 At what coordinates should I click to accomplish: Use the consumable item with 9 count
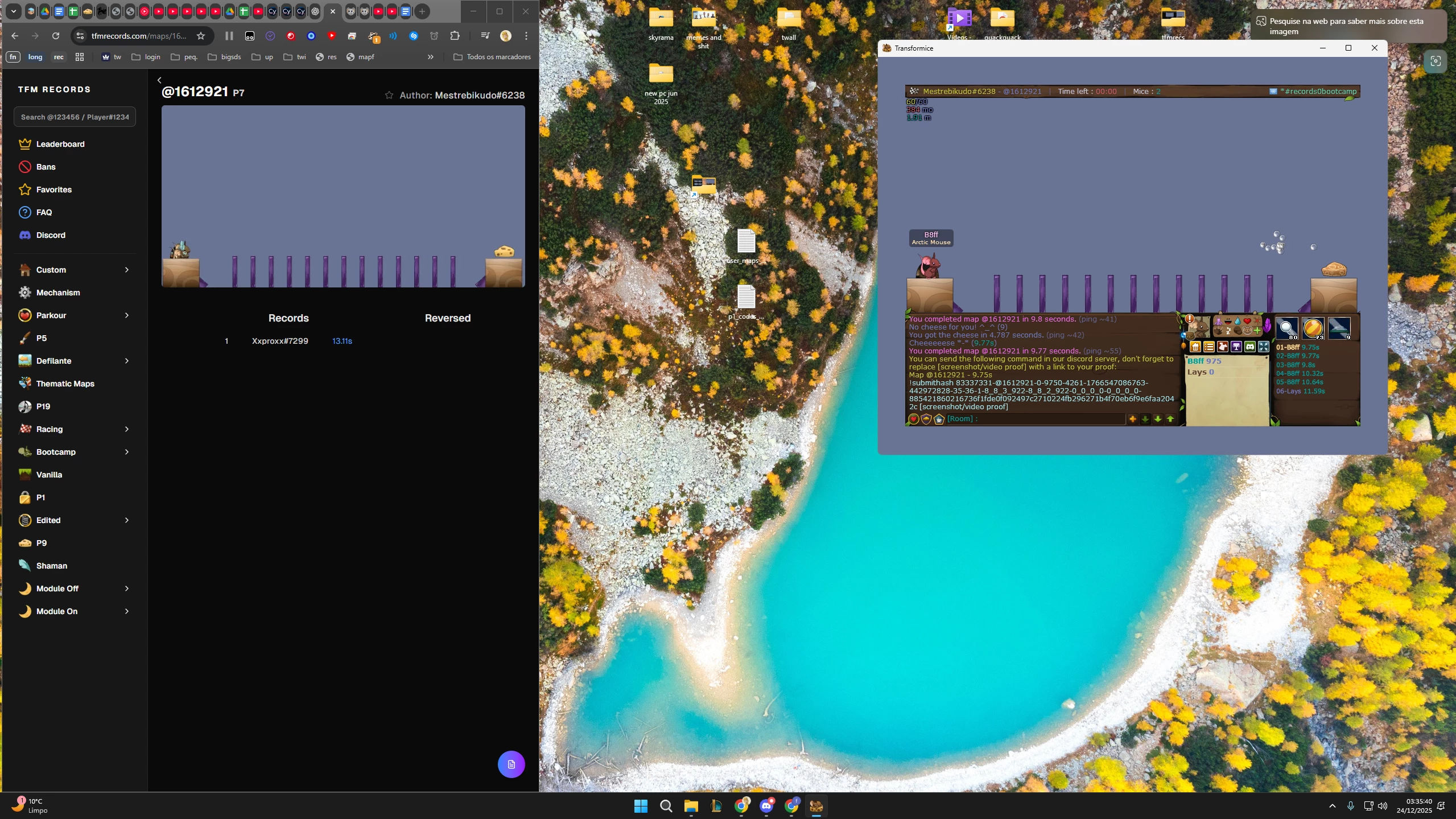pyautogui.click(x=1339, y=328)
